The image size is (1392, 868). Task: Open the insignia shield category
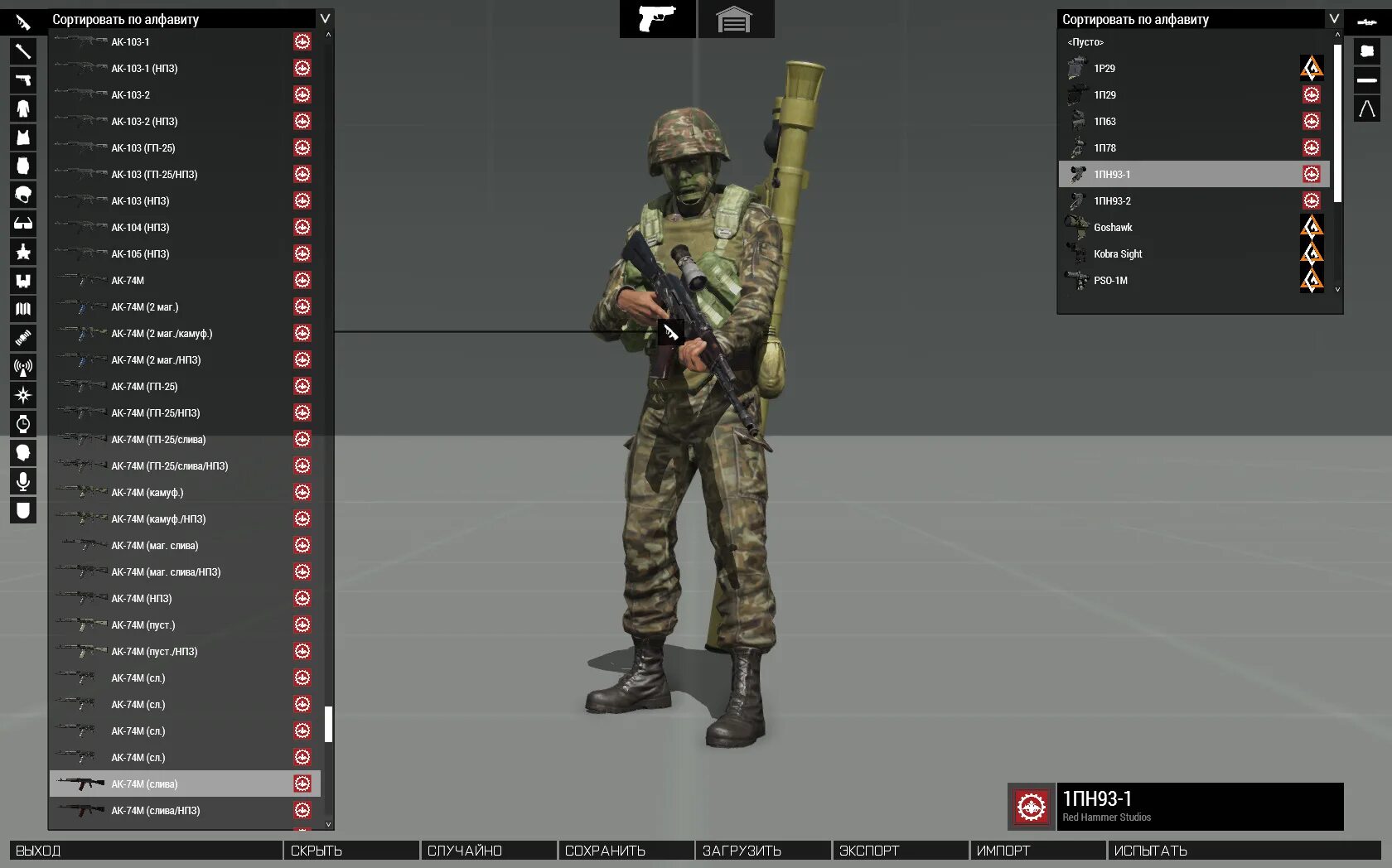tap(23, 510)
